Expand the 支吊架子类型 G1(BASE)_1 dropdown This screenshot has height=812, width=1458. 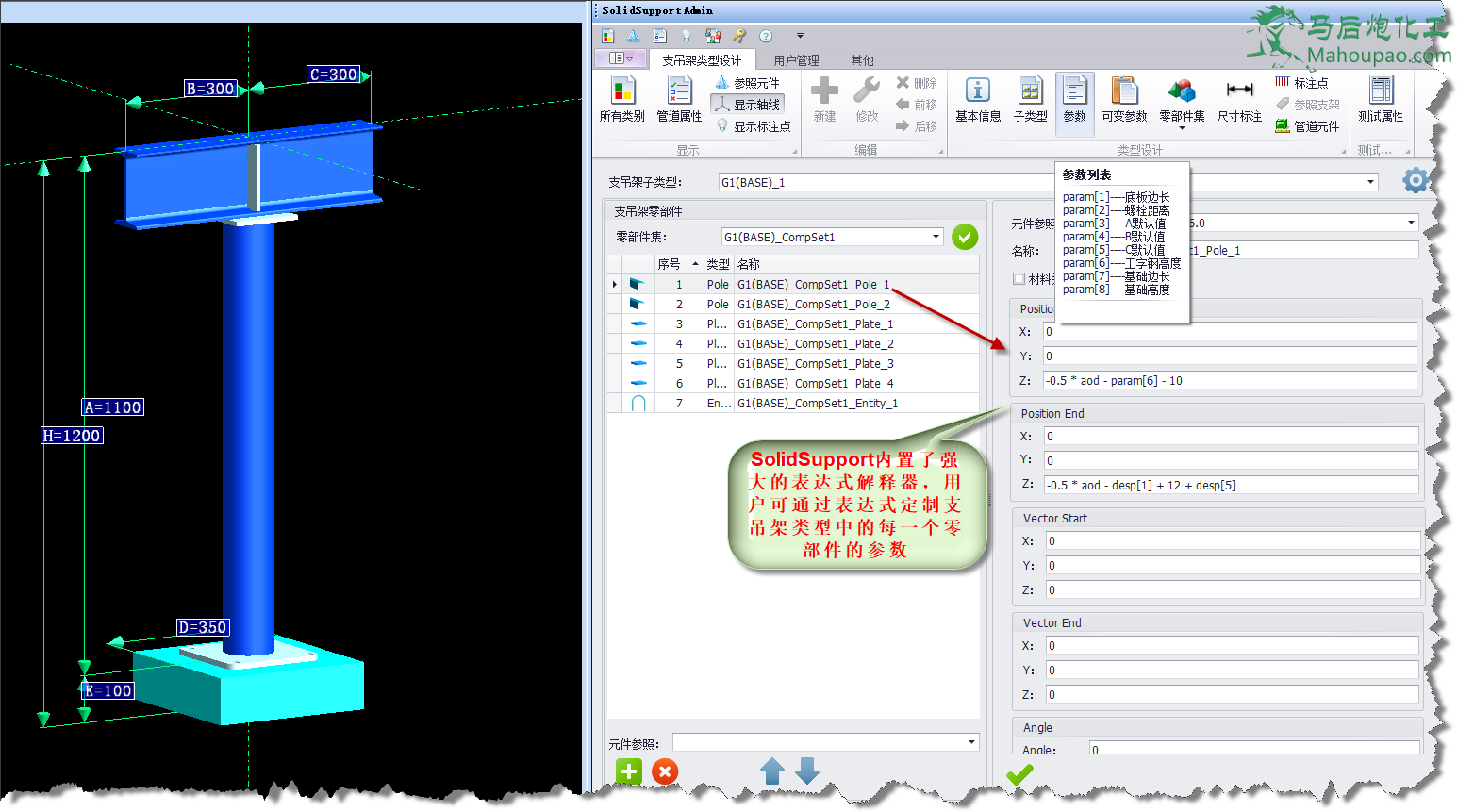click(1370, 182)
